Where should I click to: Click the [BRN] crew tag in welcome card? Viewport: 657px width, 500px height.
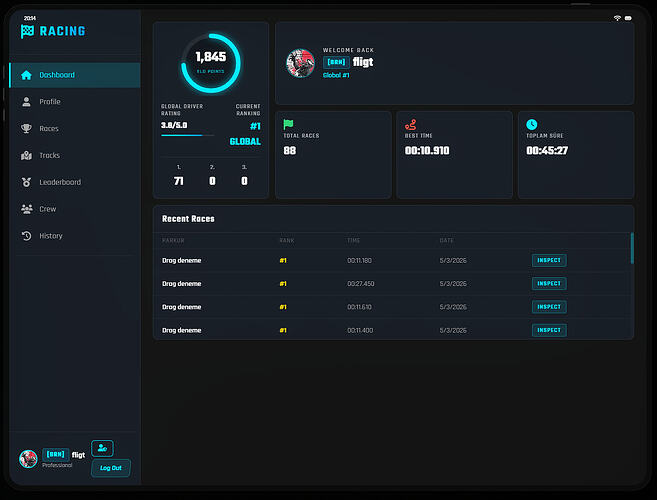tap(336, 62)
